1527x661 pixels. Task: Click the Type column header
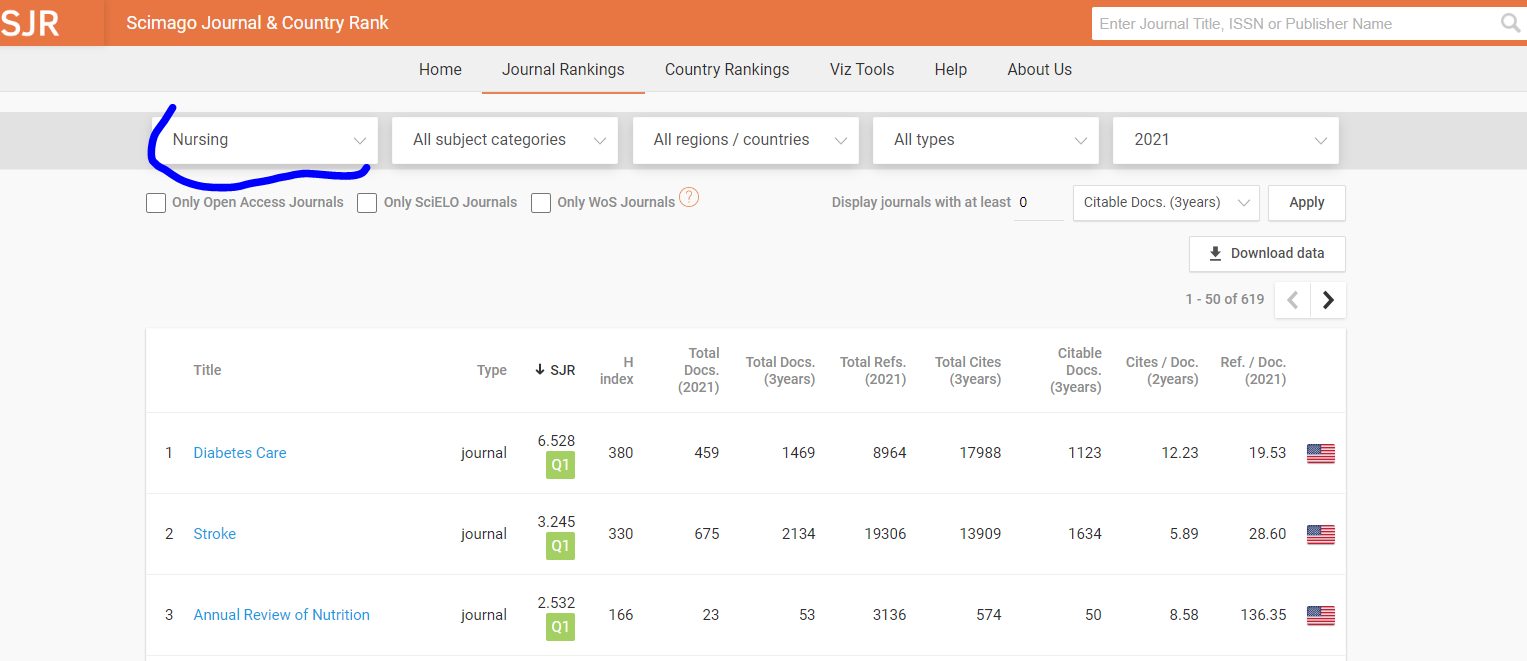point(492,370)
